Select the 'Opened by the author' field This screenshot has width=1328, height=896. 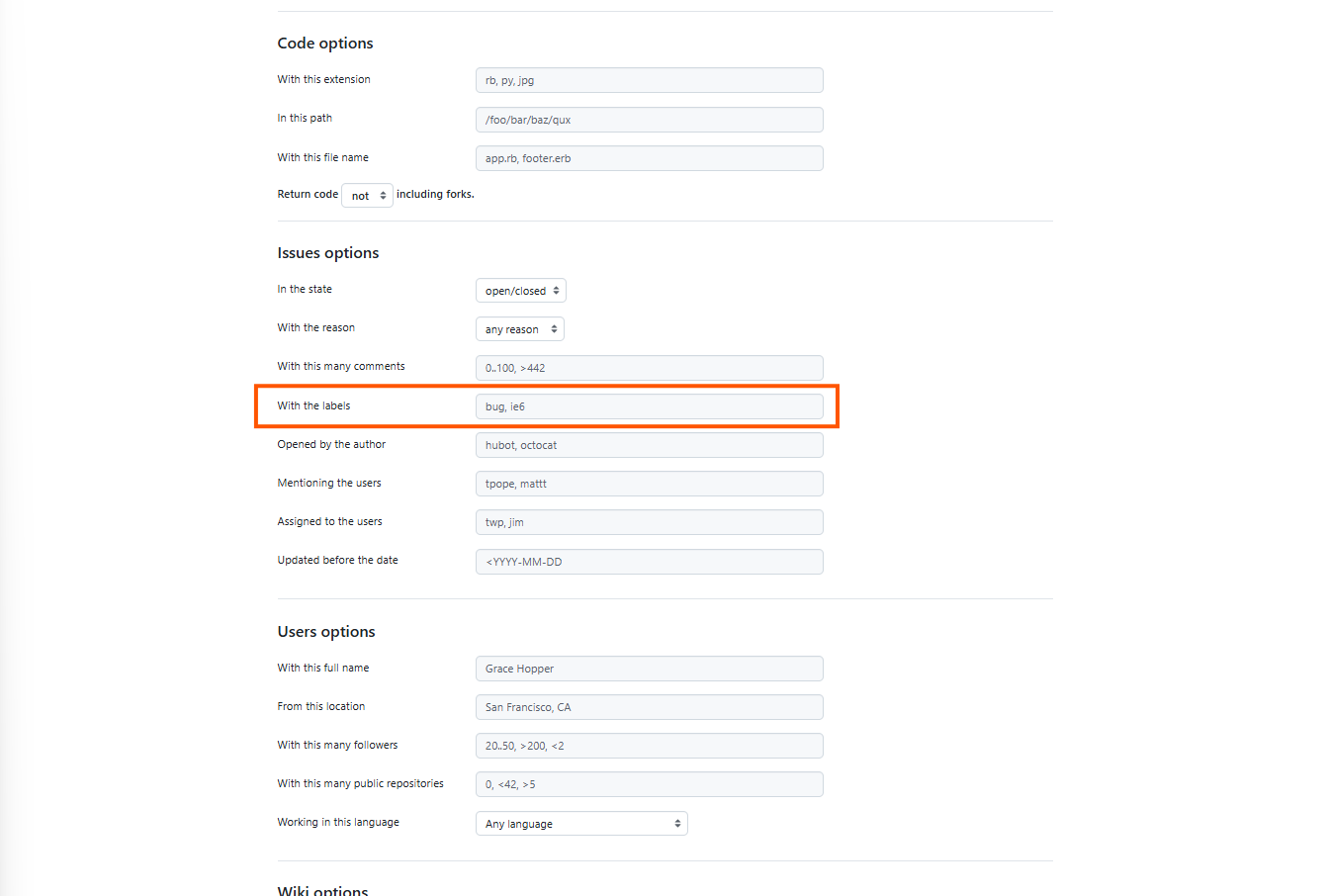649,445
